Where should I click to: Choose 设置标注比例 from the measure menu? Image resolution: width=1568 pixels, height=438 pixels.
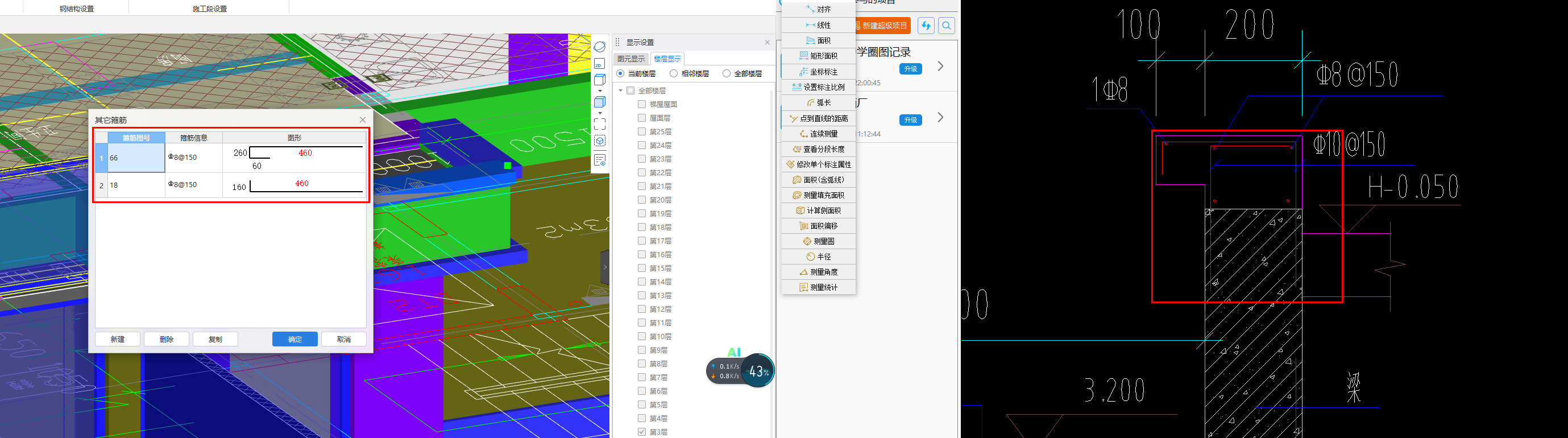point(819,87)
